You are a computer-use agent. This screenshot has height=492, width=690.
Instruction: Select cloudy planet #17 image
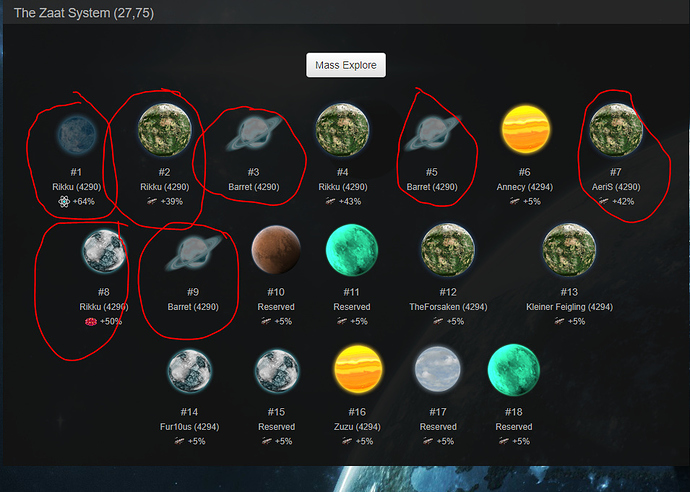pos(438,369)
